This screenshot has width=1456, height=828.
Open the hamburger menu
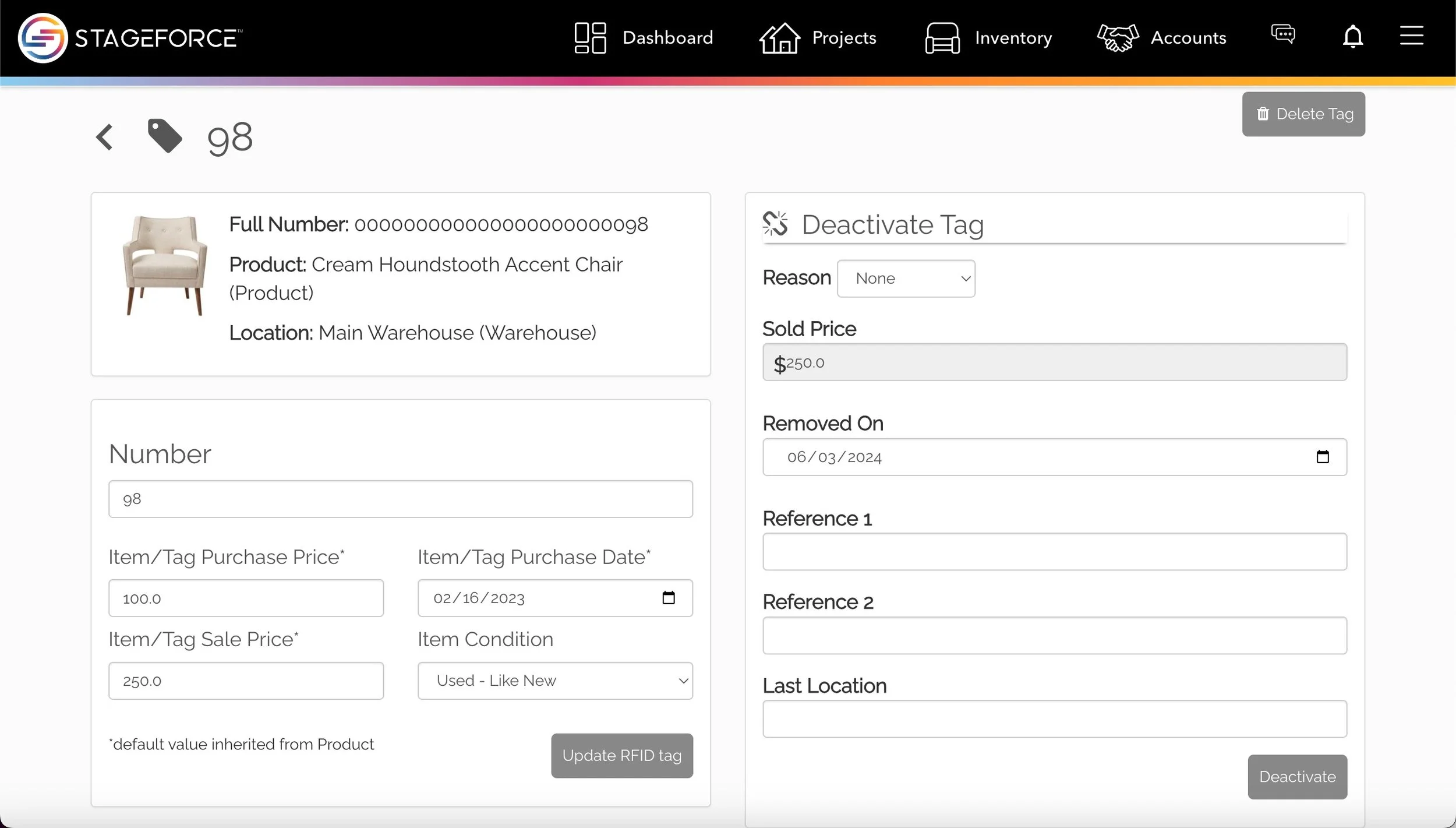tap(1411, 36)
